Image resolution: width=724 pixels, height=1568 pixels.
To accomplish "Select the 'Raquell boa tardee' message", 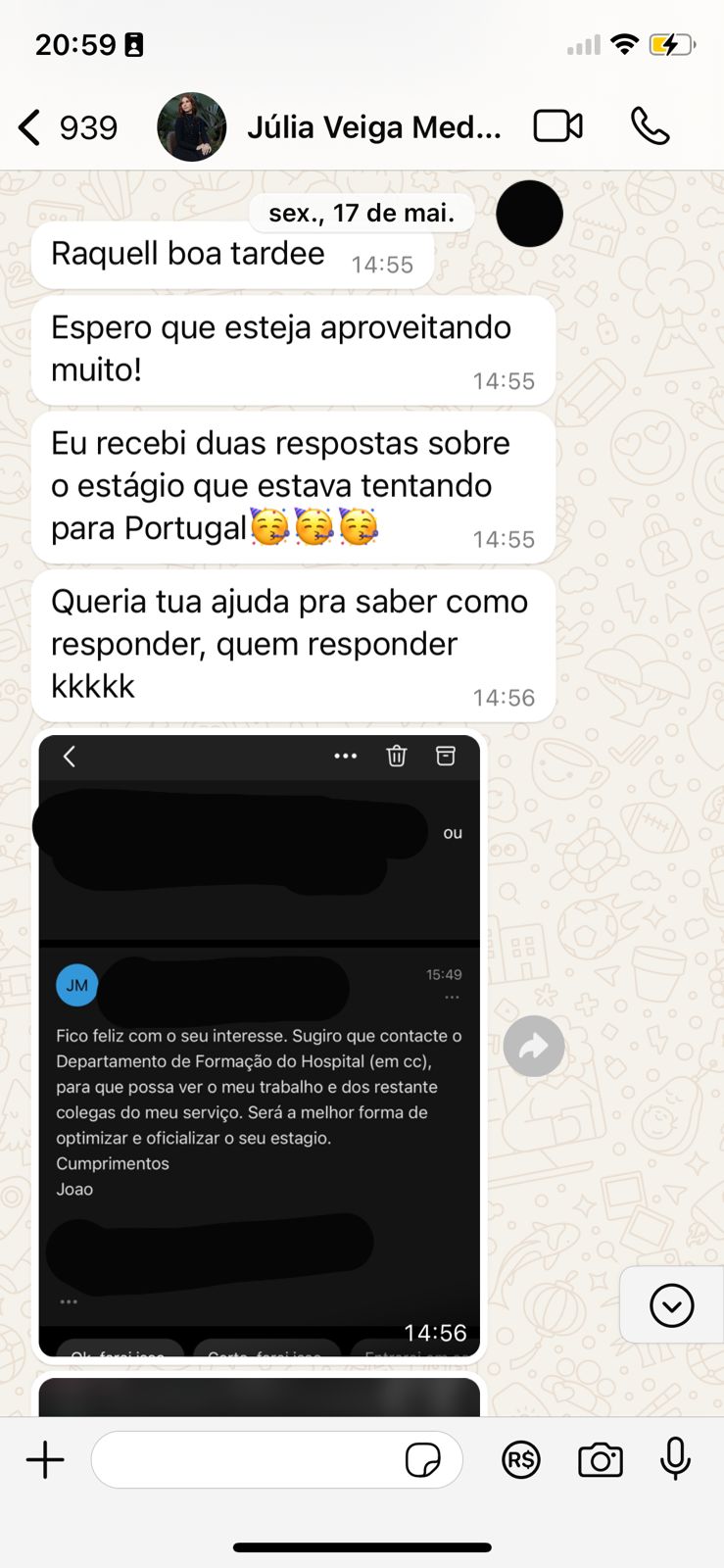I will coord(233,256).
